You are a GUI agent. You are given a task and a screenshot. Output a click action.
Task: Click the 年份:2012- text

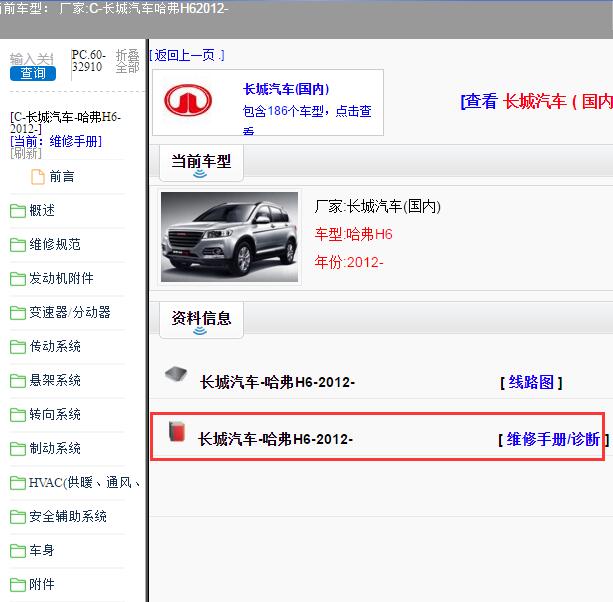349,262
